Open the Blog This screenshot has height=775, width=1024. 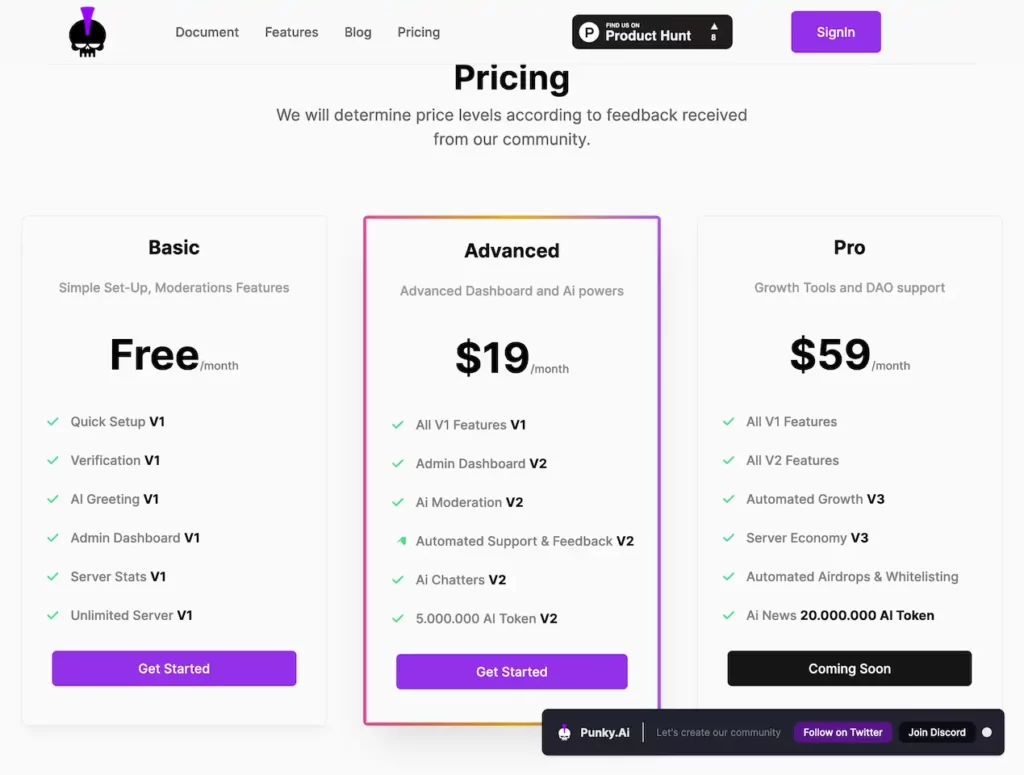(x=357, y=32)
